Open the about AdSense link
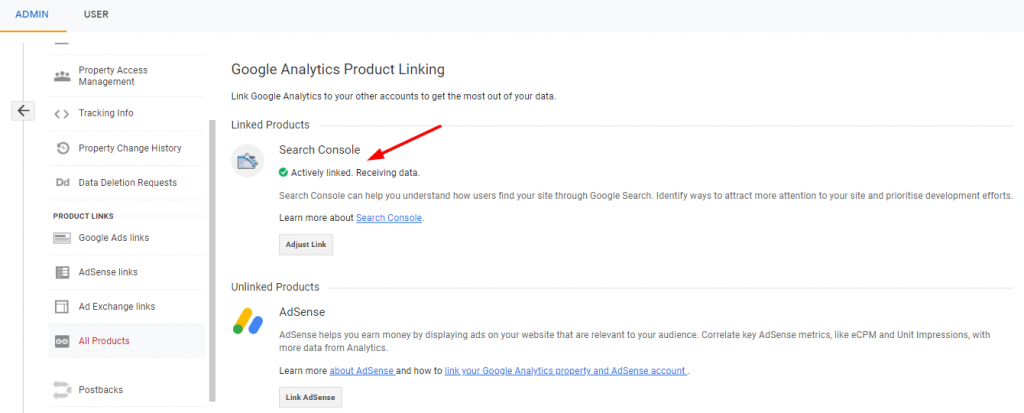 pos(361,371)
